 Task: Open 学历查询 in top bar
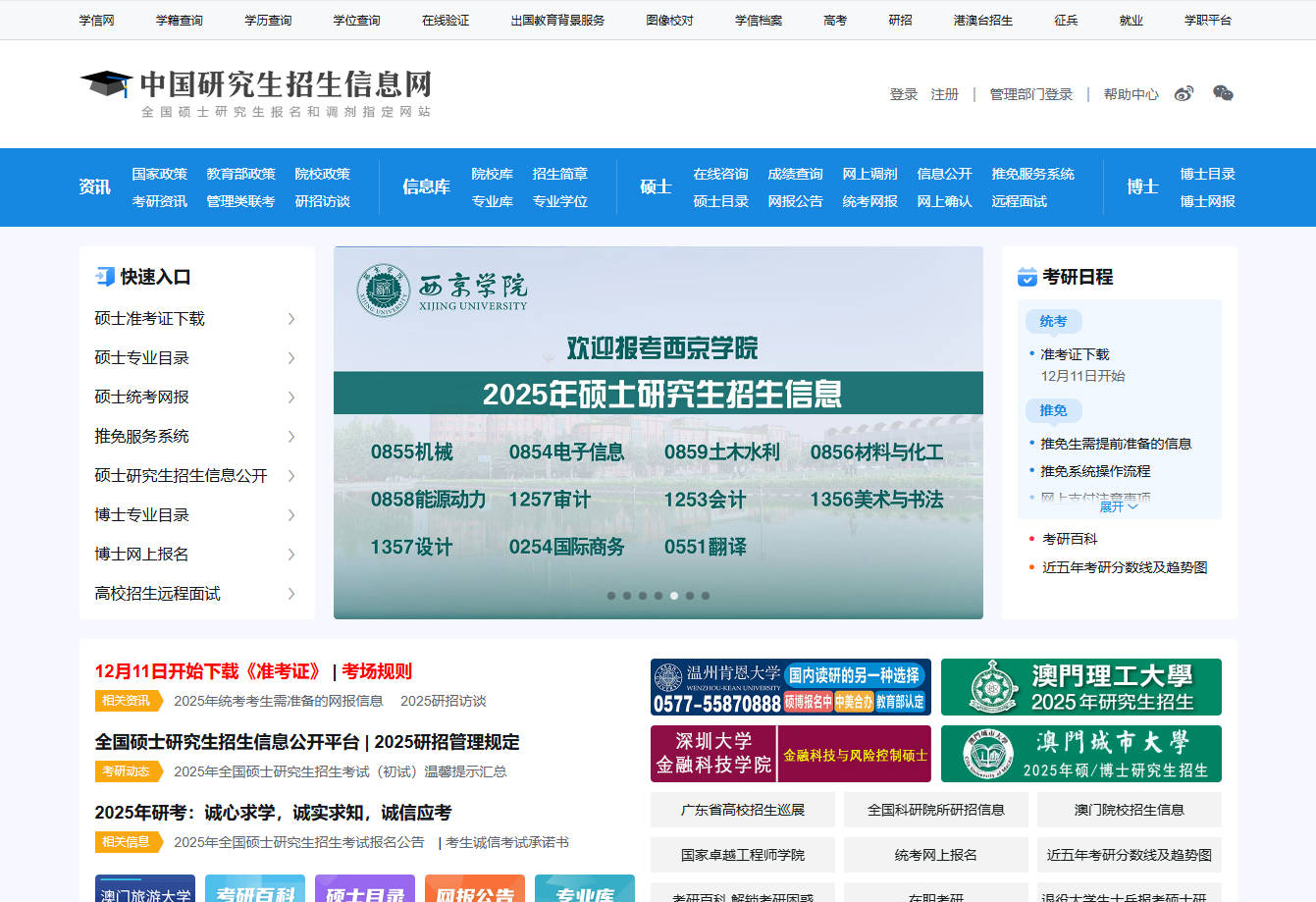click(x=268, y=20)
